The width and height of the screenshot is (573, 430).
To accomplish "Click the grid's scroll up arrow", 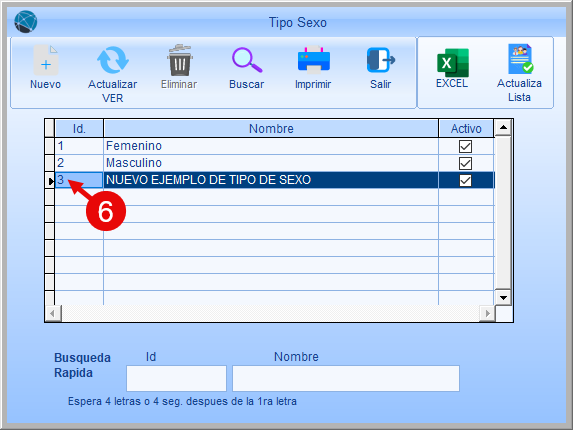I will tap(503, 128).
